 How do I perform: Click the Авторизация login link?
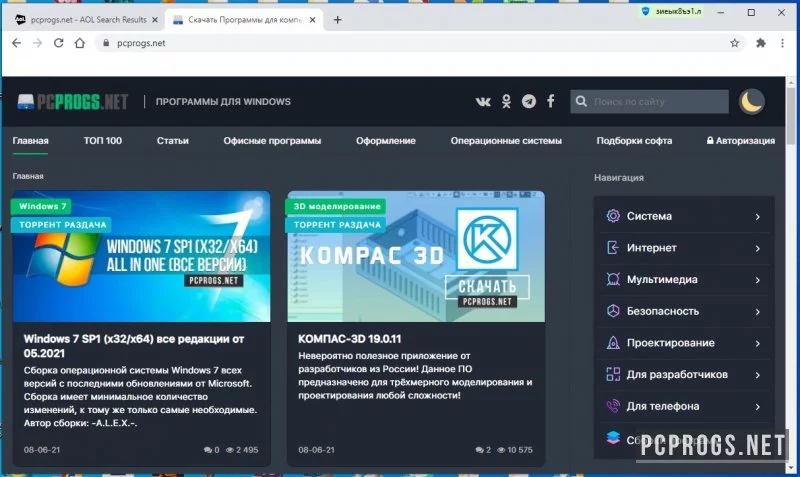tap(741, 141)
